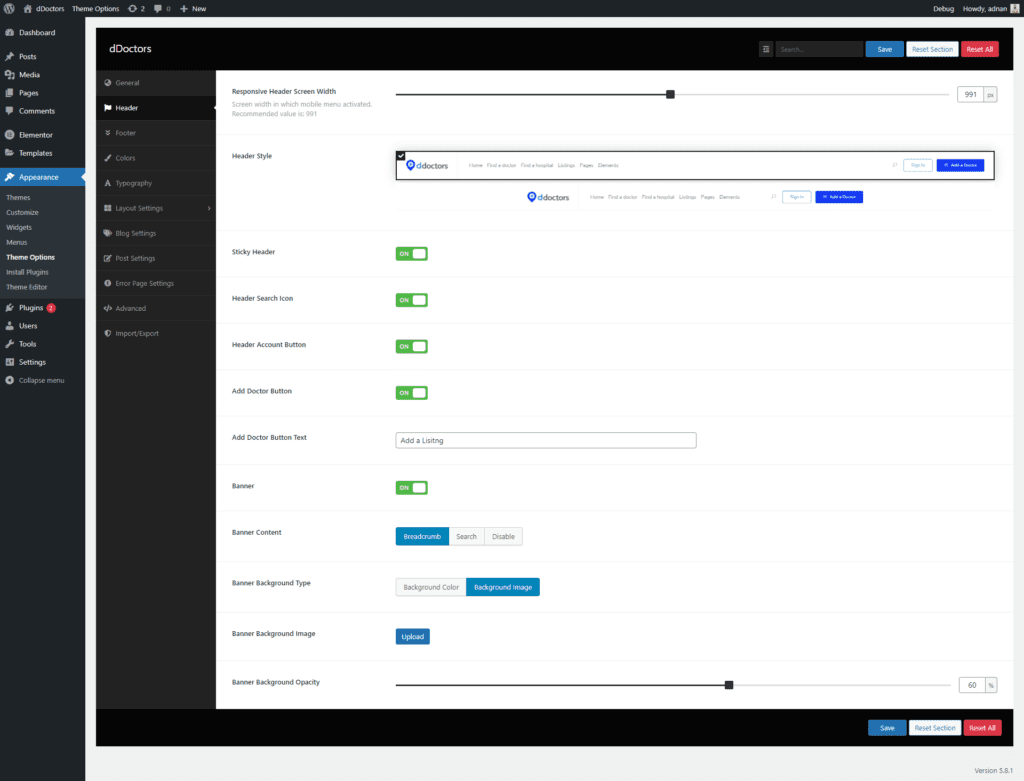Viewport: 1024px width, 781px height.
Task: Click Collapse menu icon
Action: point(9,380)
